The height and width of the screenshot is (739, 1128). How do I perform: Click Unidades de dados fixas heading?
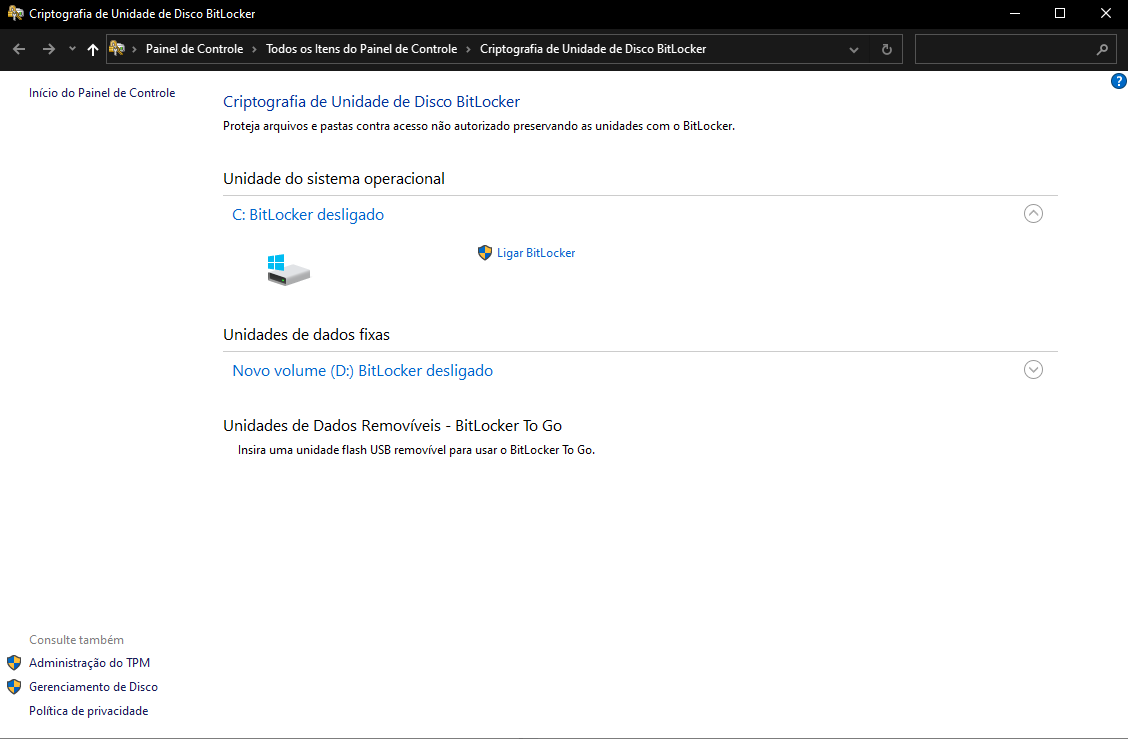point(306,335)
